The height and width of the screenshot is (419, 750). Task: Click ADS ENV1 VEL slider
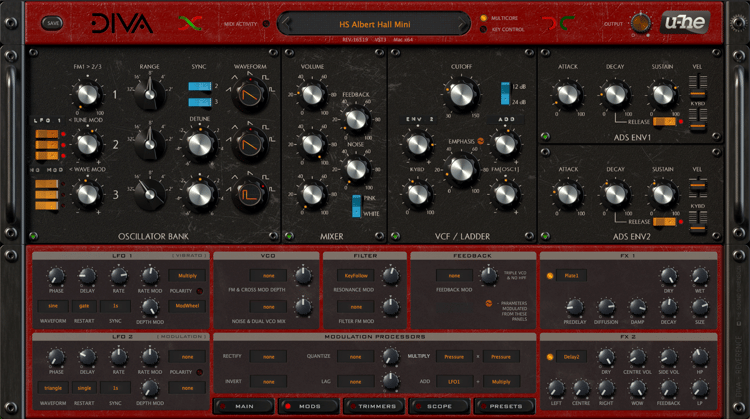point(697,86)
